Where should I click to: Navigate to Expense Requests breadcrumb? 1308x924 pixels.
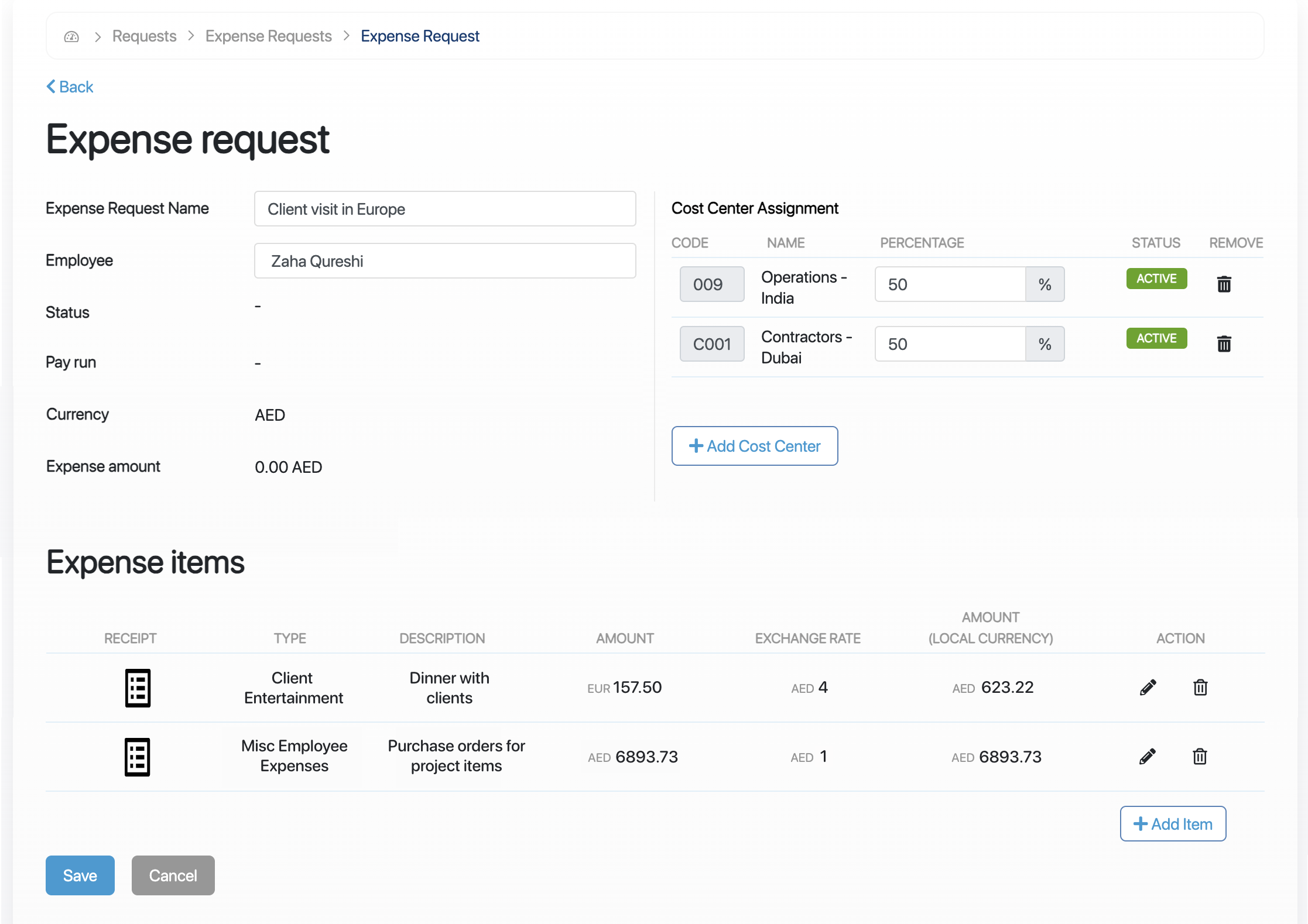click(268, 36)
